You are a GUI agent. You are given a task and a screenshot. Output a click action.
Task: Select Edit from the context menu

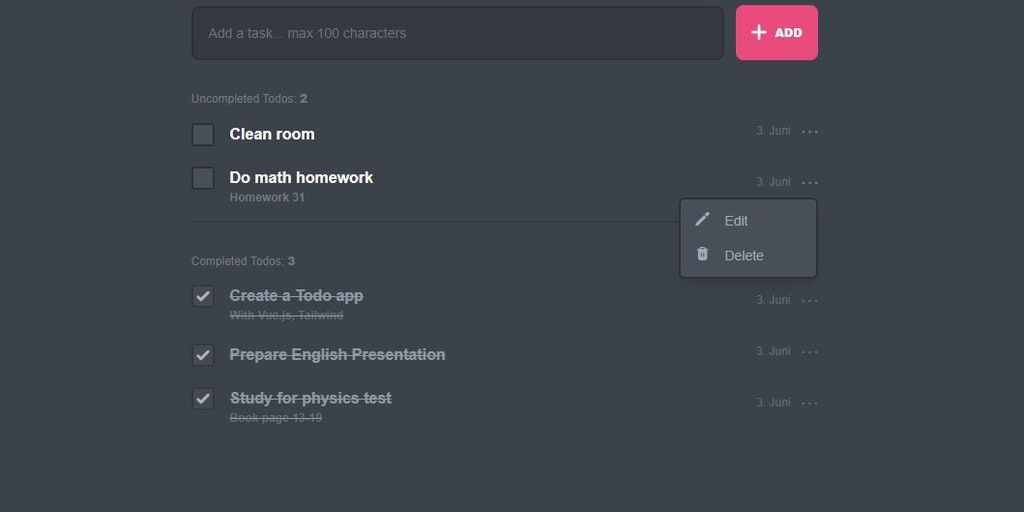736,221
